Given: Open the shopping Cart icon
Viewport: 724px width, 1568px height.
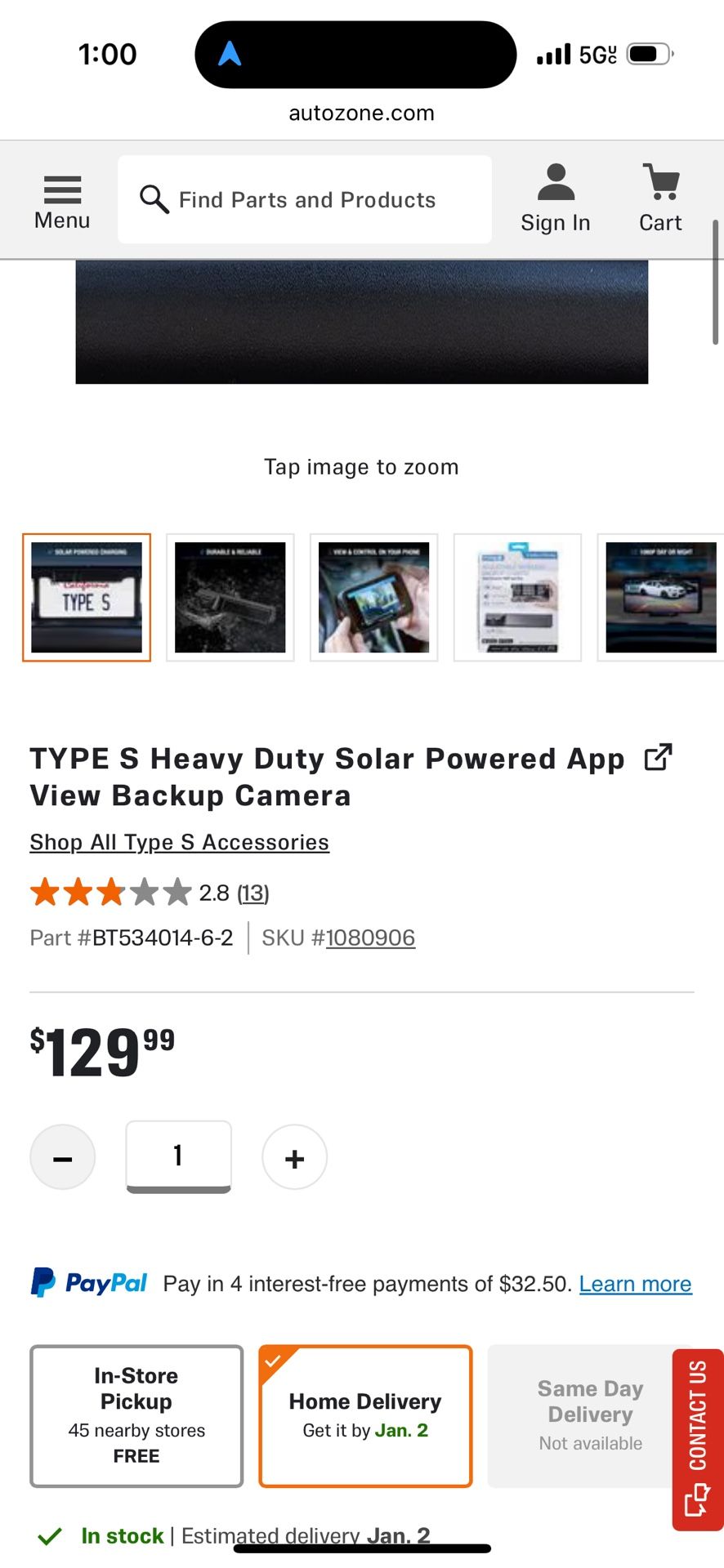Looking at the screenshot, I should pyautogui.click(x=660, y=183).
